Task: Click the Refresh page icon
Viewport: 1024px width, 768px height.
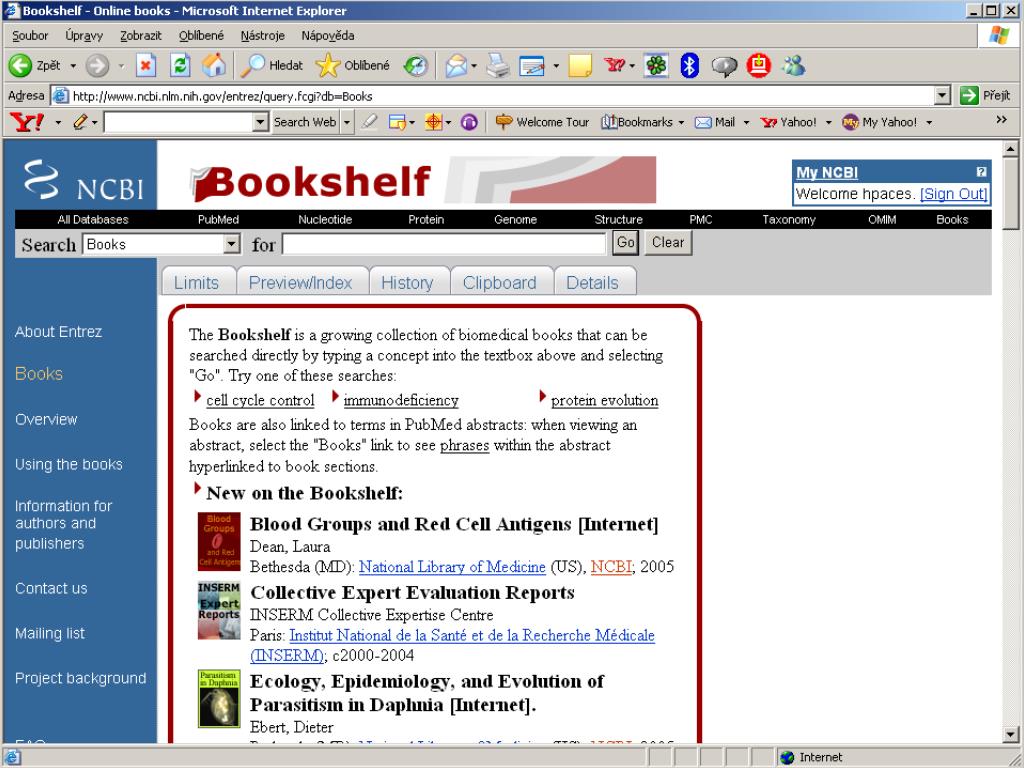Action: click(x=180, y=65)
